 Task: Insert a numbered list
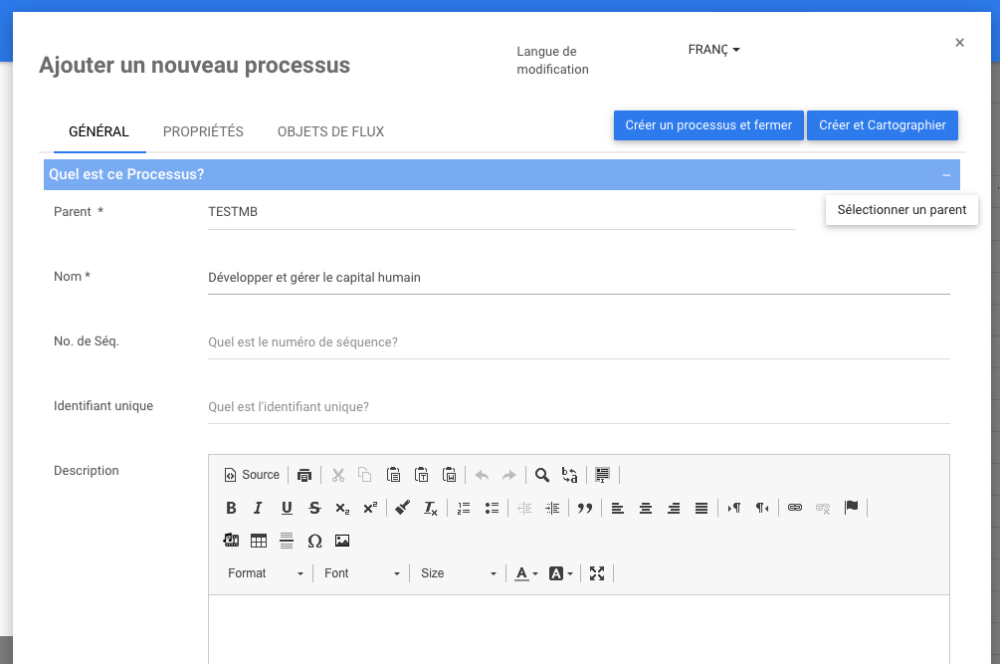[464, 508]
